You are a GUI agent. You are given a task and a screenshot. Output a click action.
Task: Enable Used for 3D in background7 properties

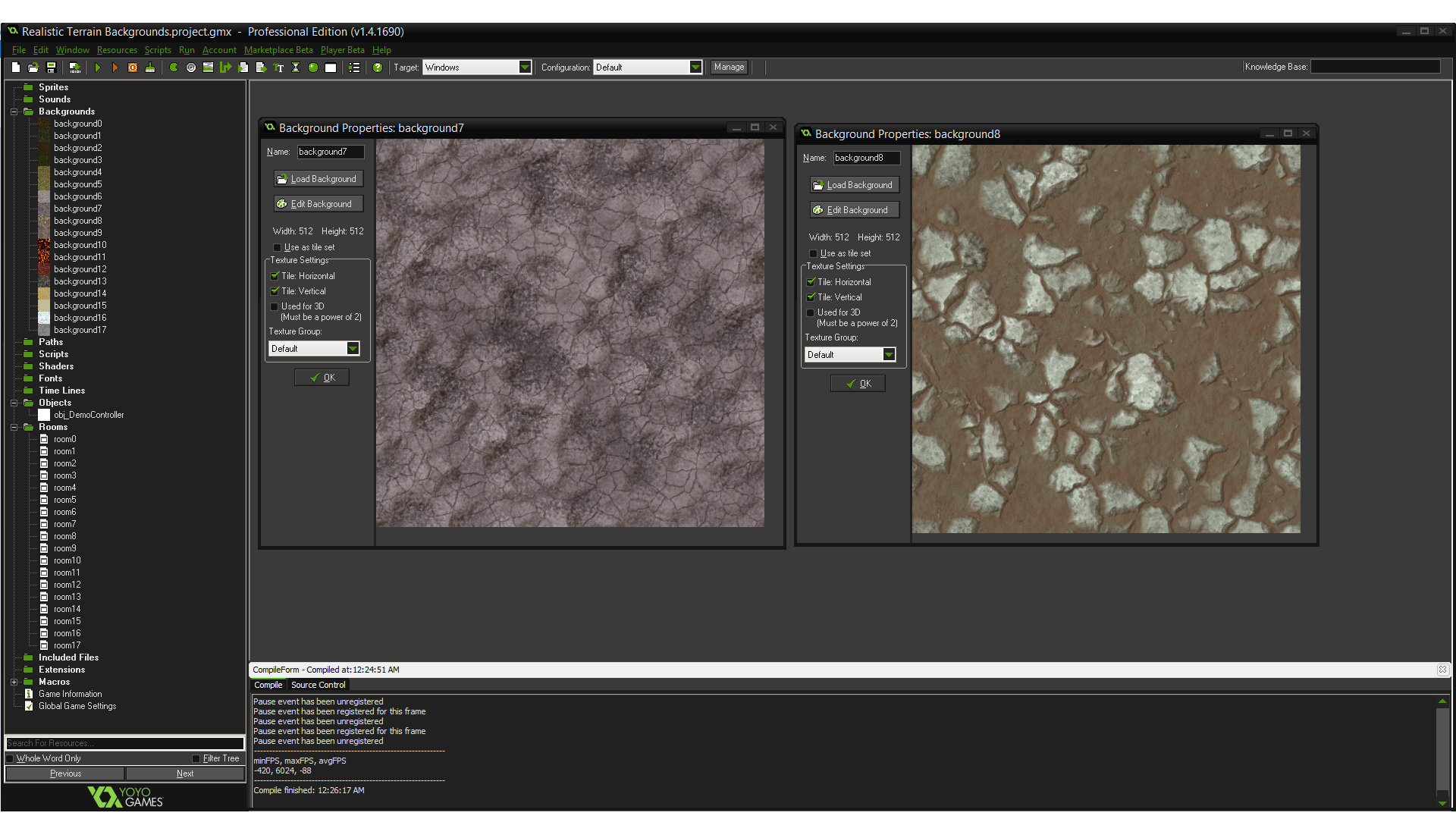tap(275, 306)
